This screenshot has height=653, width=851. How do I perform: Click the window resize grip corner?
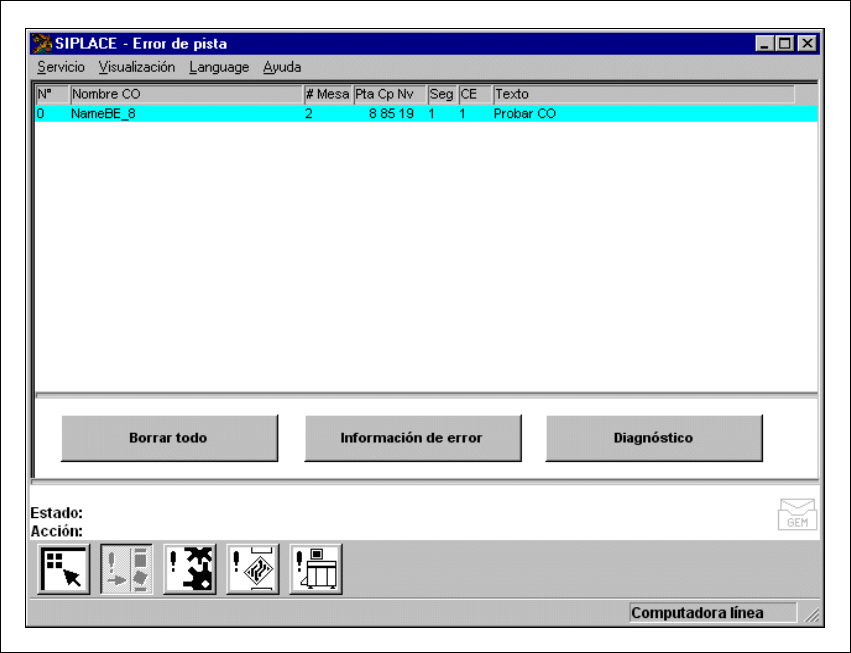pyautogui.click(x=812, y=615)
